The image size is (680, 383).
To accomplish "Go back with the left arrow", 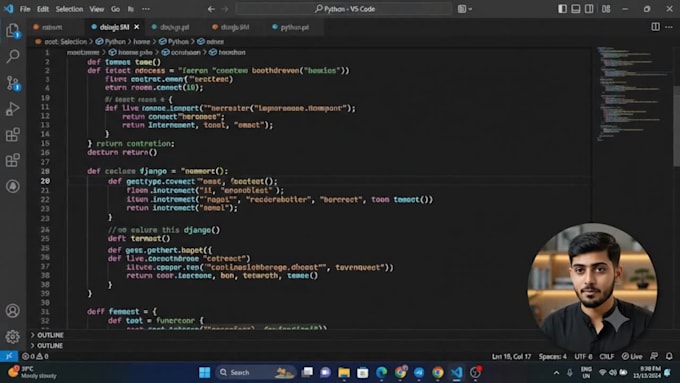I will 211,9.
